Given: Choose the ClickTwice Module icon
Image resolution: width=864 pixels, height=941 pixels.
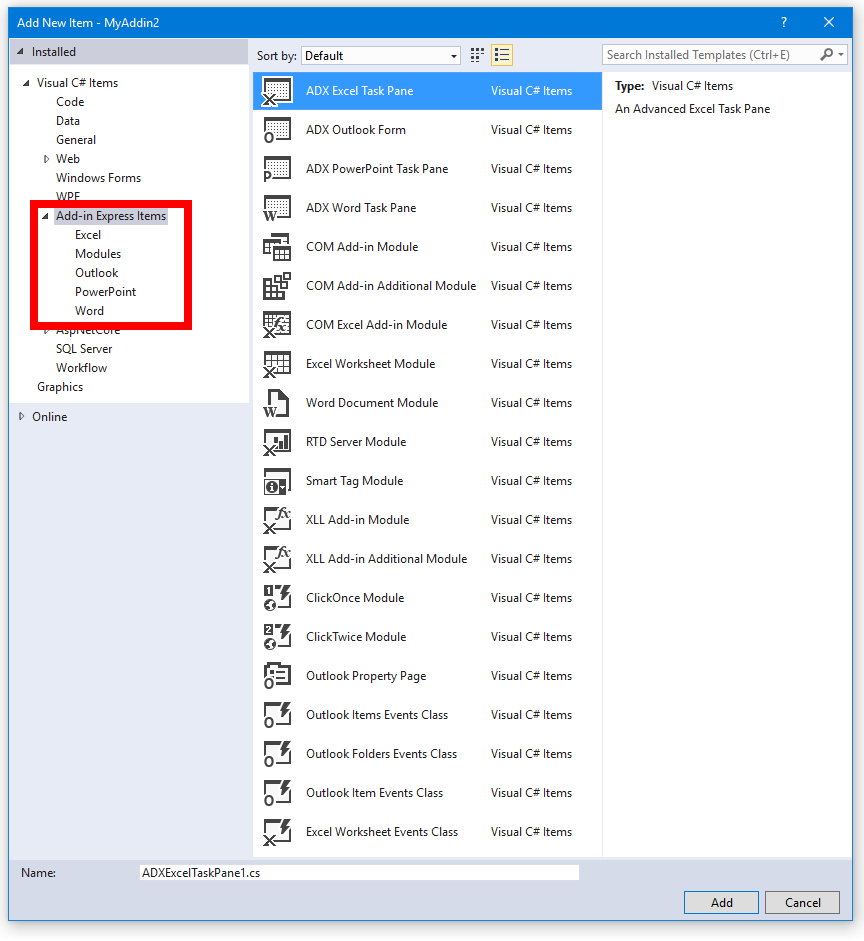Looking at the screenshot, I should click(277, 637).
